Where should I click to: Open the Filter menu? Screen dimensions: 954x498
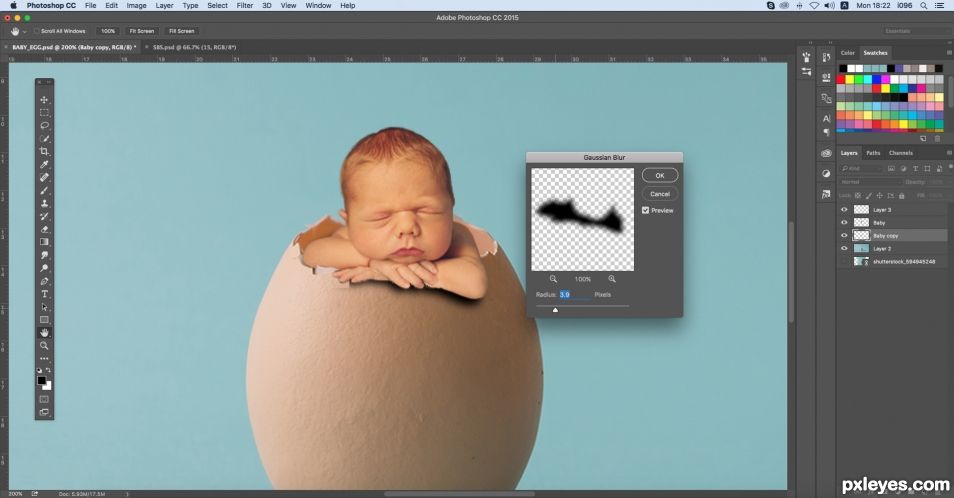245,5
